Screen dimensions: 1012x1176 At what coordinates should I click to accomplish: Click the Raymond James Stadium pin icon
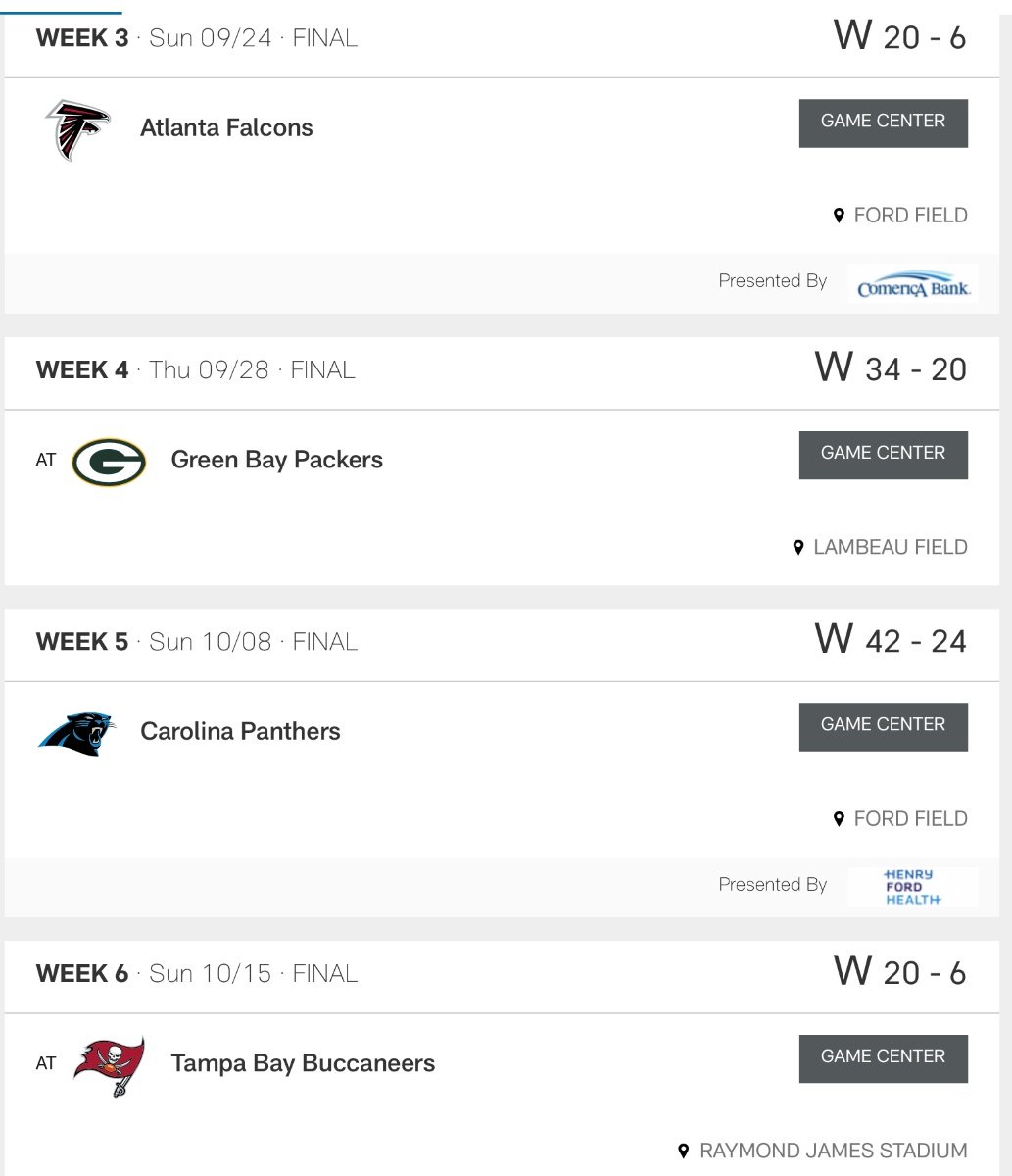click(684, 1151)
